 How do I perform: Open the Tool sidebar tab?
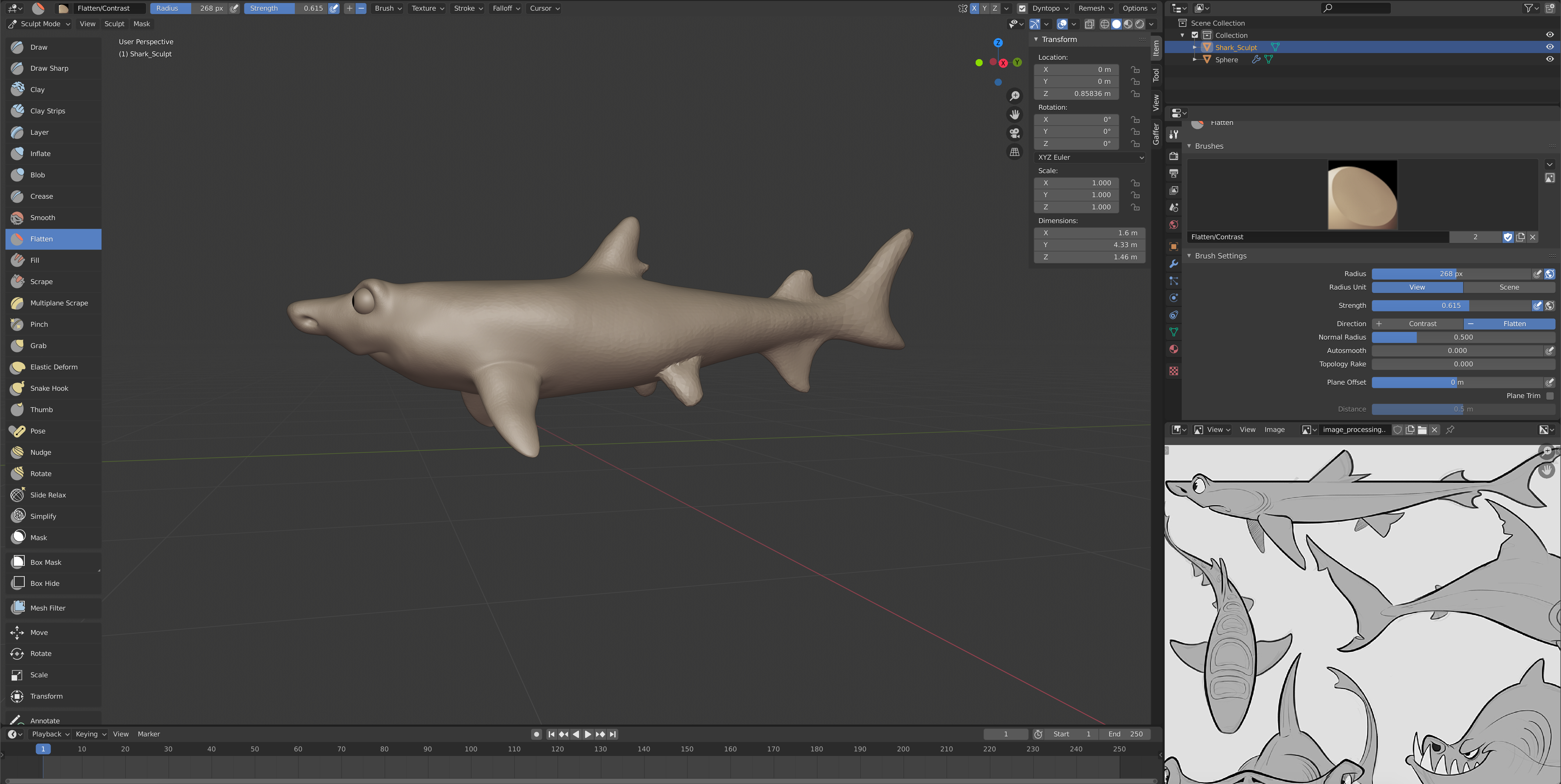[x=1156, y=75]
